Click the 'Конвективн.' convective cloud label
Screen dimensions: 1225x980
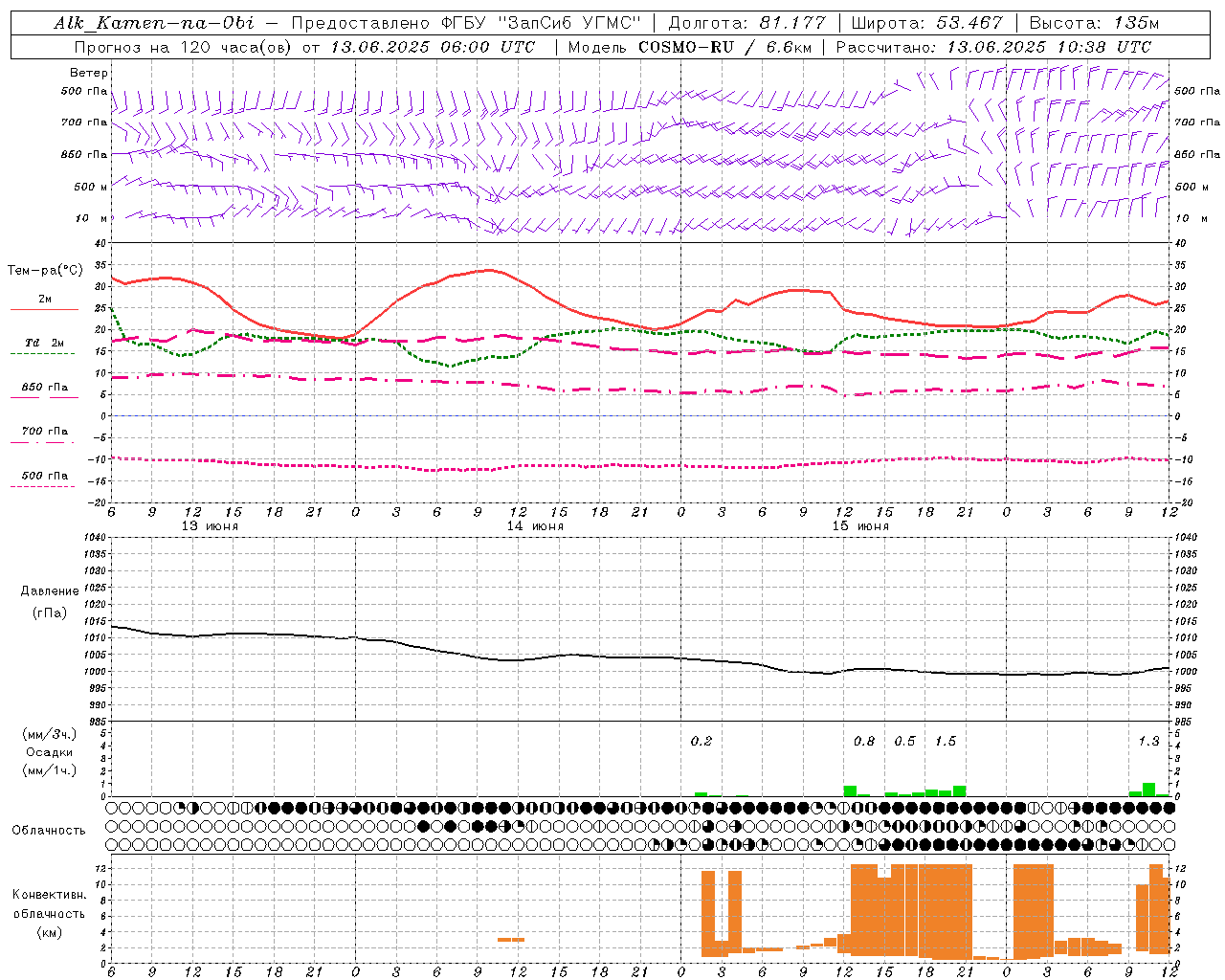(x=49, y=895)
